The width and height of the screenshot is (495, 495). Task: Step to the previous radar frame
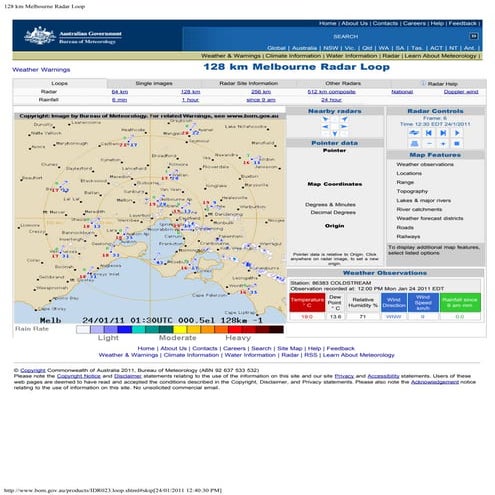click(x=429, y=133)
